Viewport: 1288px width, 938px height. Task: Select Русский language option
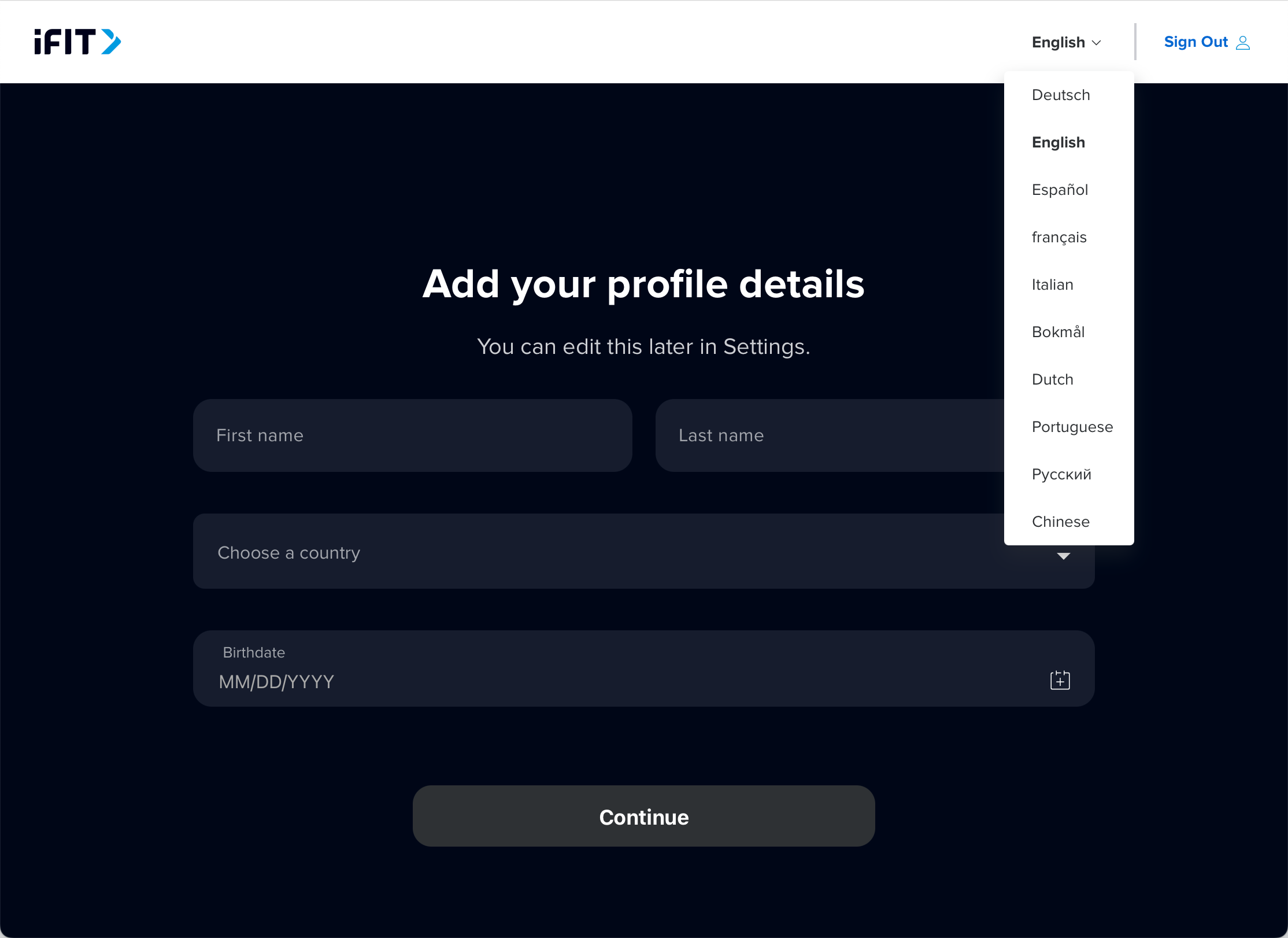pyautogui.click(x=1061, y=474)
